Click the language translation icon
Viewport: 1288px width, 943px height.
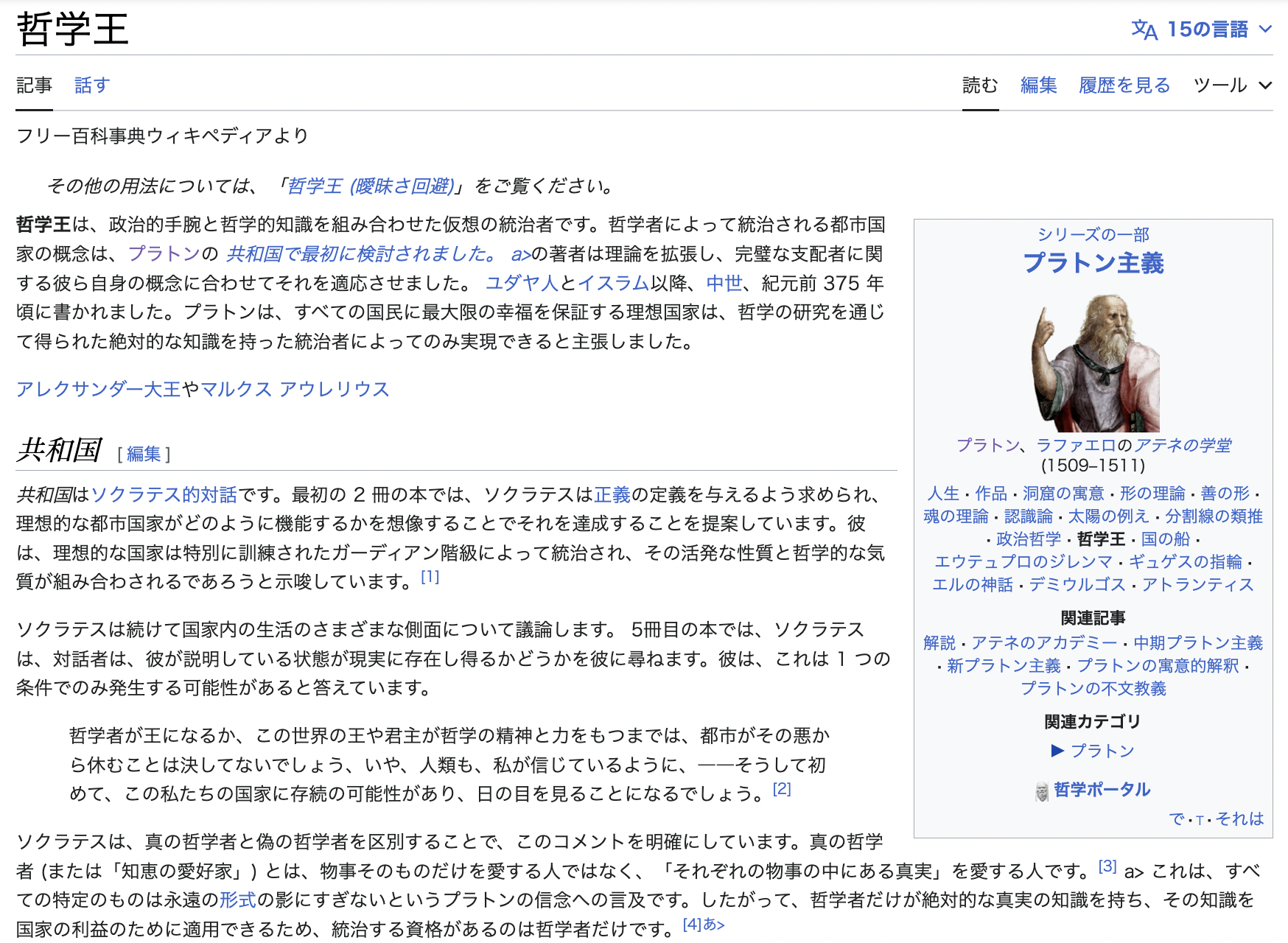pos(1144,29)
